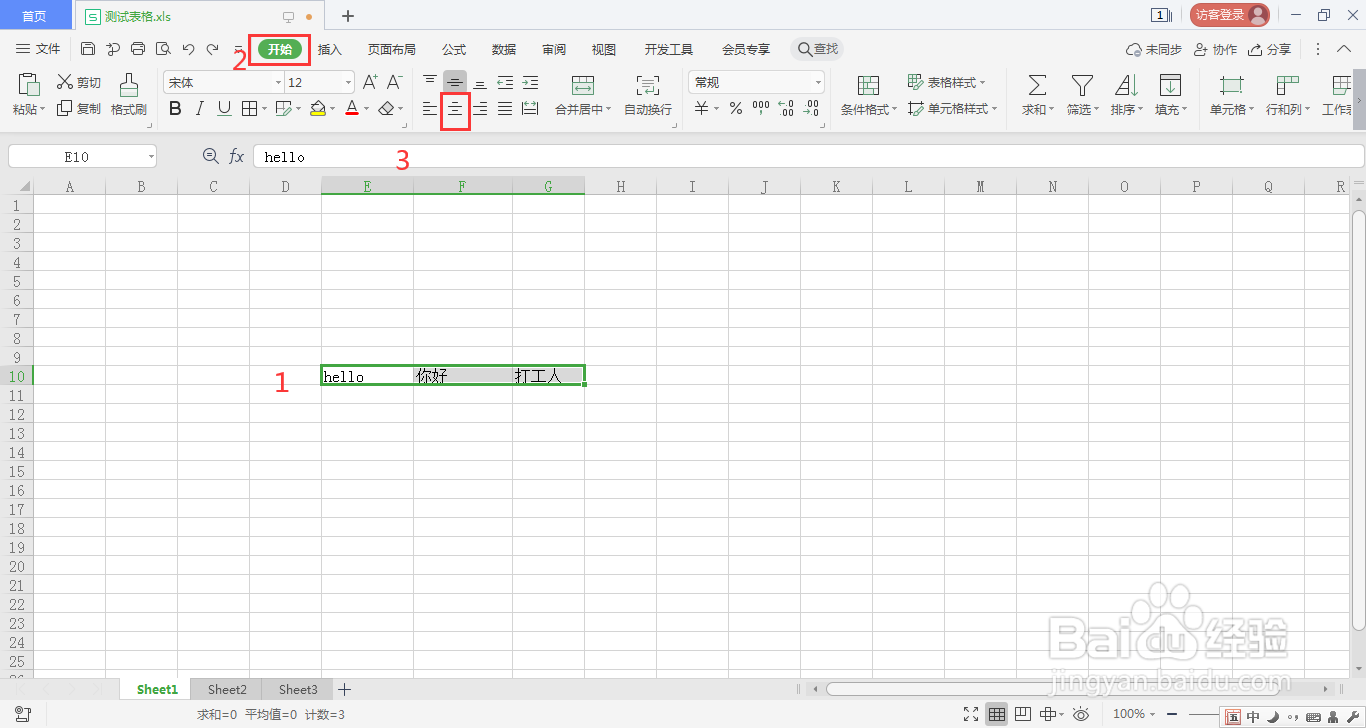The height and width of the screenshot is (728, 1366).
Task: Open the 文件 menu
Action: (39, 49)
